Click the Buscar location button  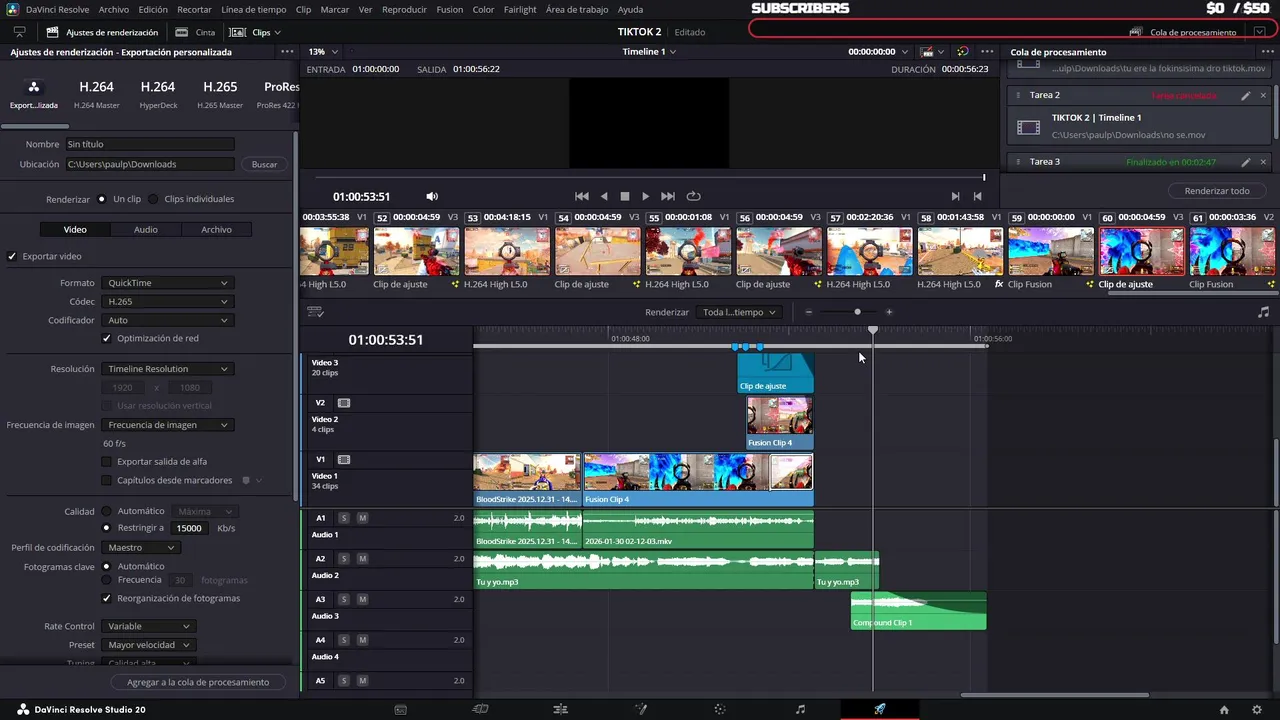pyautogui.click(x=264, y=165)
